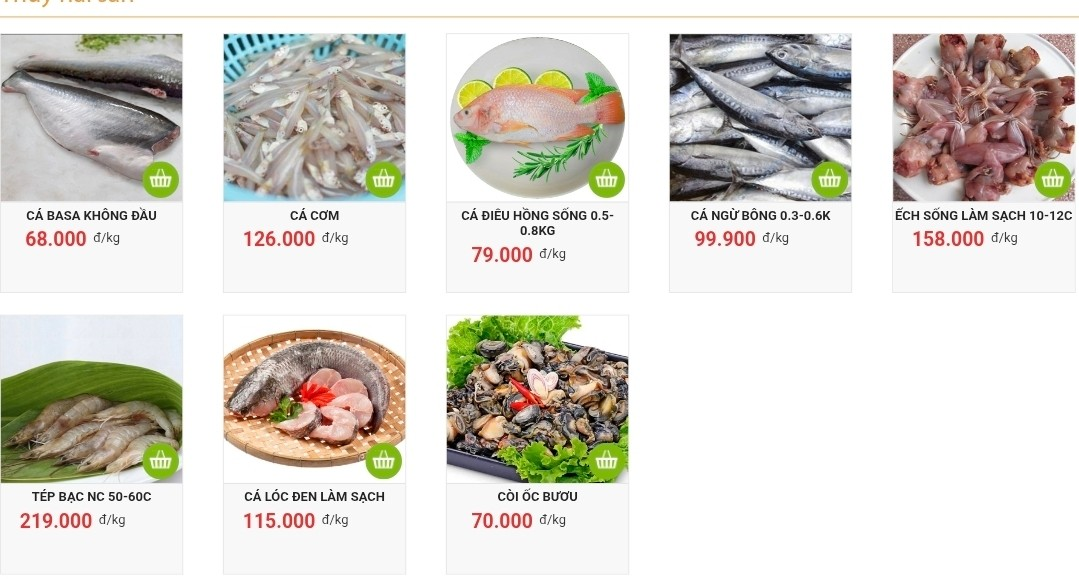This screenshot has height=579, width=1079.
Task: Open the Ếch Sống Làm Sạch 10-12C title
Action: click(983, 215)
